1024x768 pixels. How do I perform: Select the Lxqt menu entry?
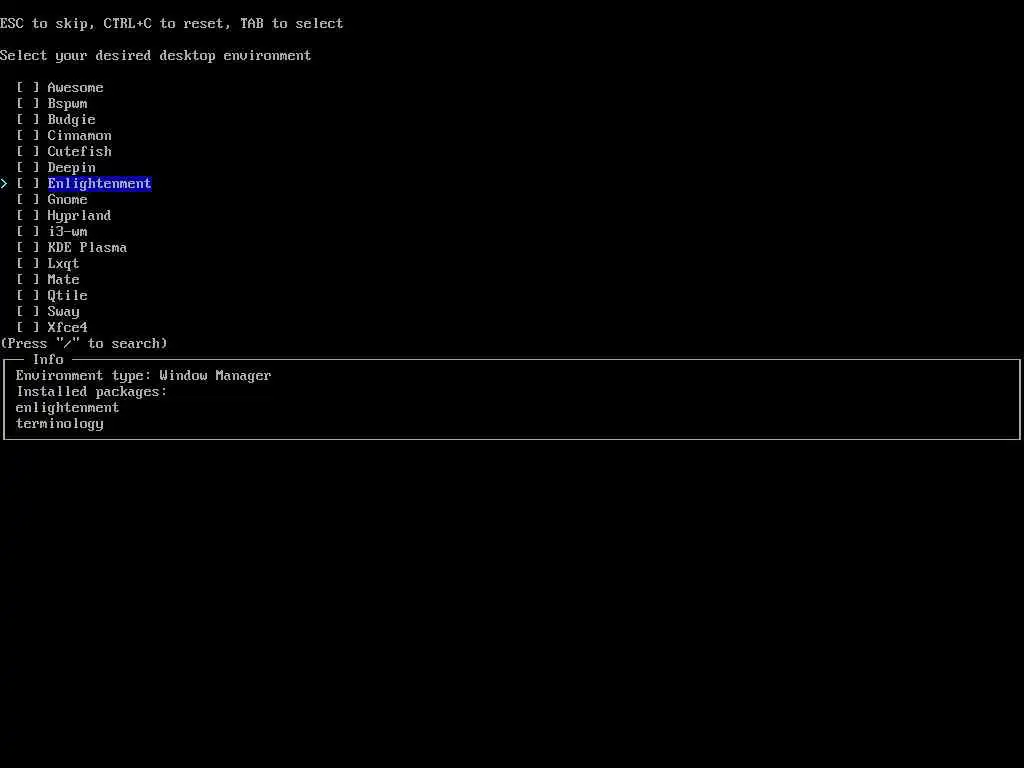pyautogui.click(x=63, y=263)
